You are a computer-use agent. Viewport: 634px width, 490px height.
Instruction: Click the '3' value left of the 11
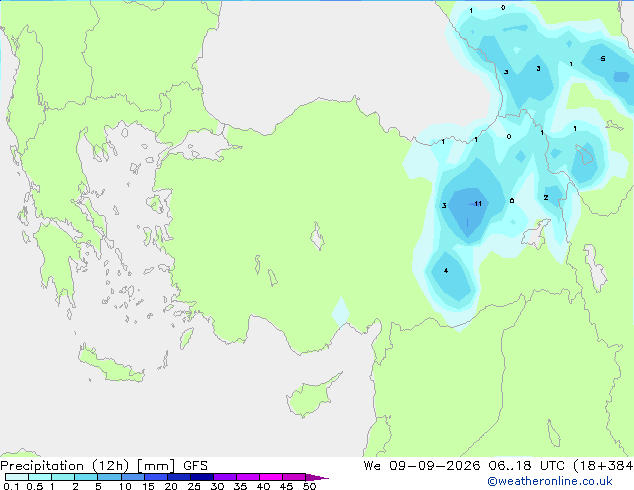tap(444, 205)
